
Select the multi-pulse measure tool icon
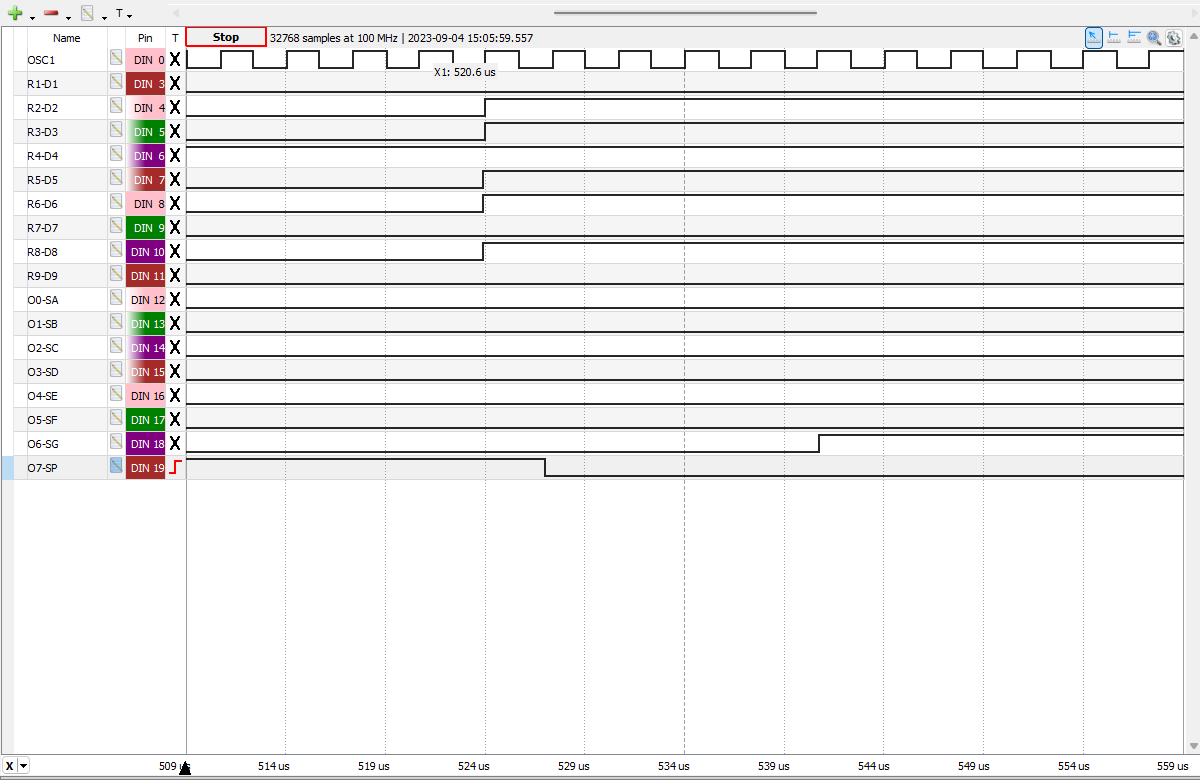pos(1134,37)
